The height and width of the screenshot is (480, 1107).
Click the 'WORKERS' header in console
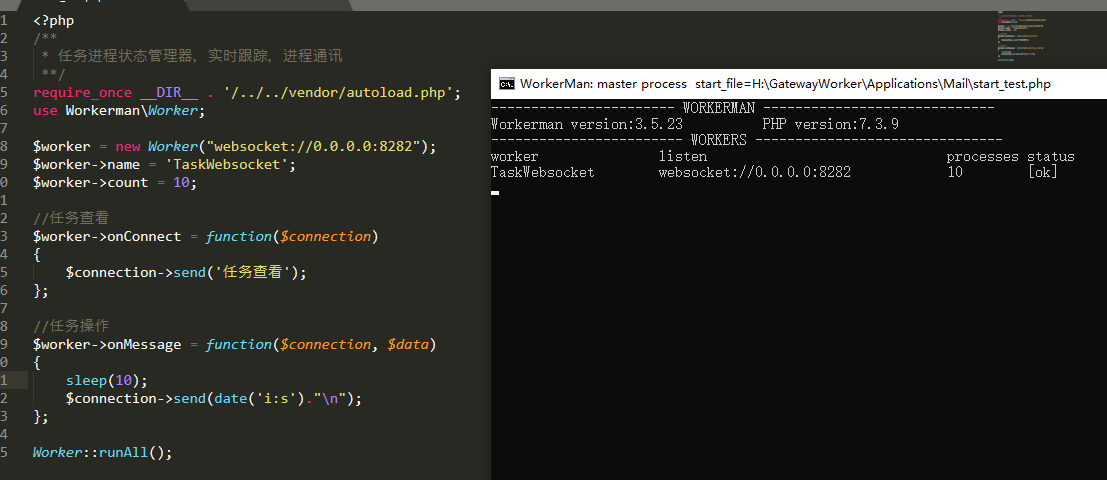pos(719,140)
